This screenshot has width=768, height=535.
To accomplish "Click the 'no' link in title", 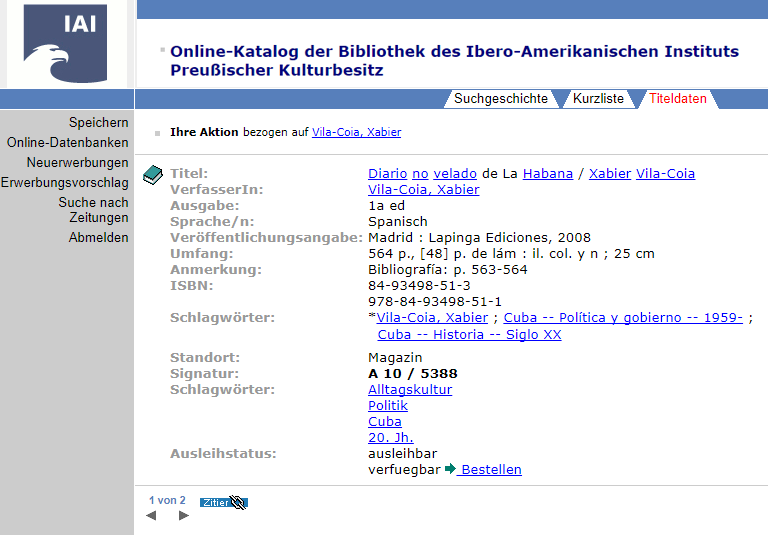I will [420, 173].
